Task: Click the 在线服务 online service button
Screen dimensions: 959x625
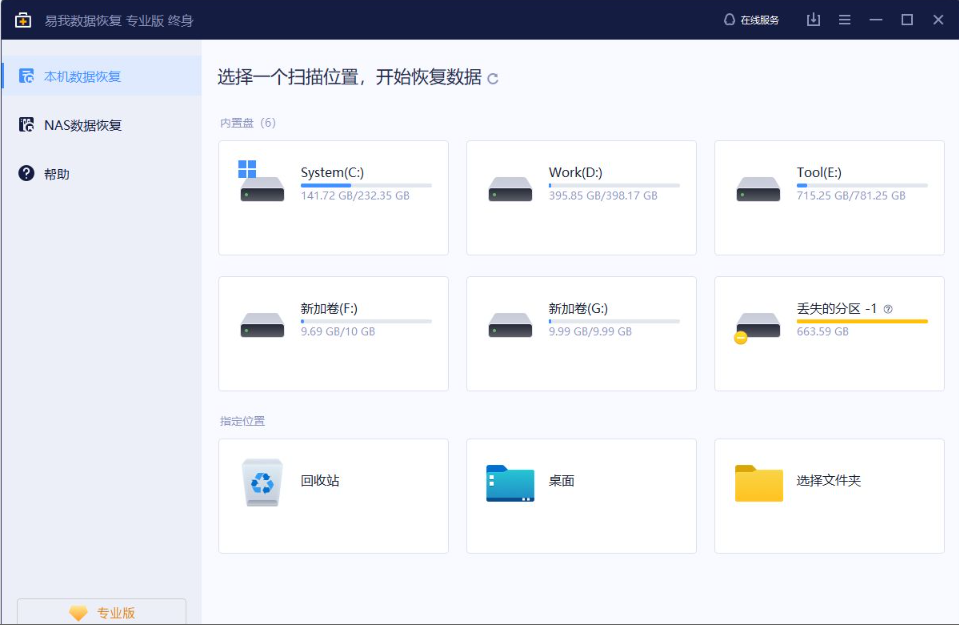Action: 750,20
